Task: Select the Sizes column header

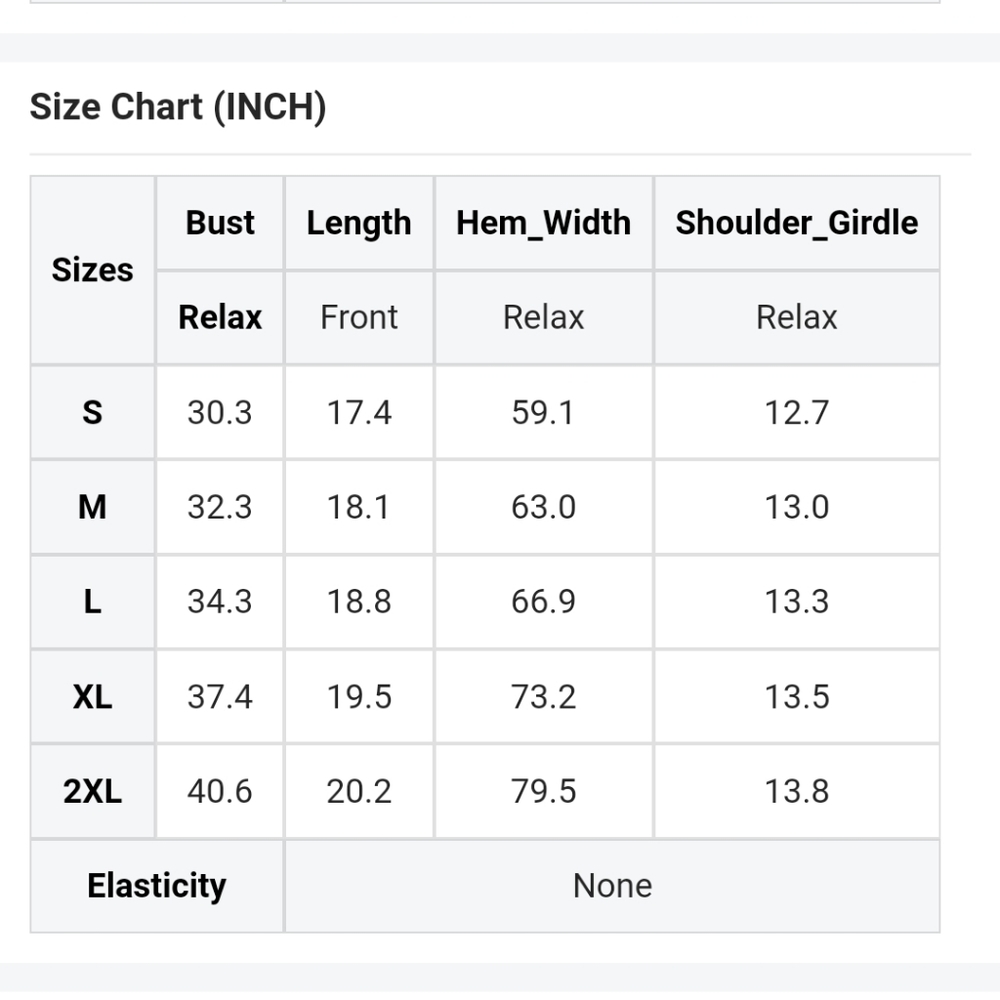Action: point(92,270)
